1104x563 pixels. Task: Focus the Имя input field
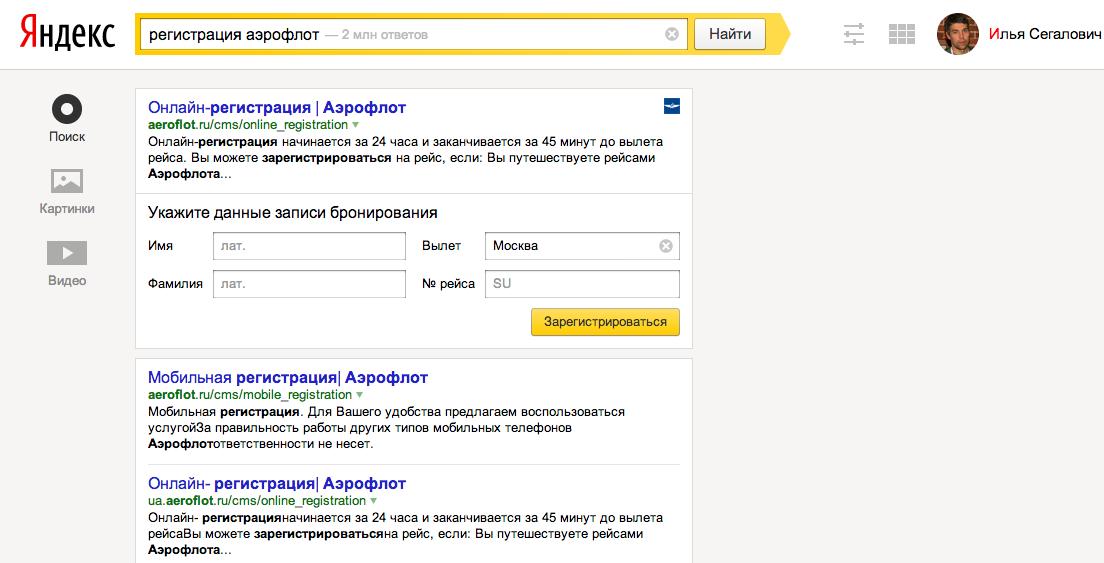pyautogui.click(x=309, y=246)
